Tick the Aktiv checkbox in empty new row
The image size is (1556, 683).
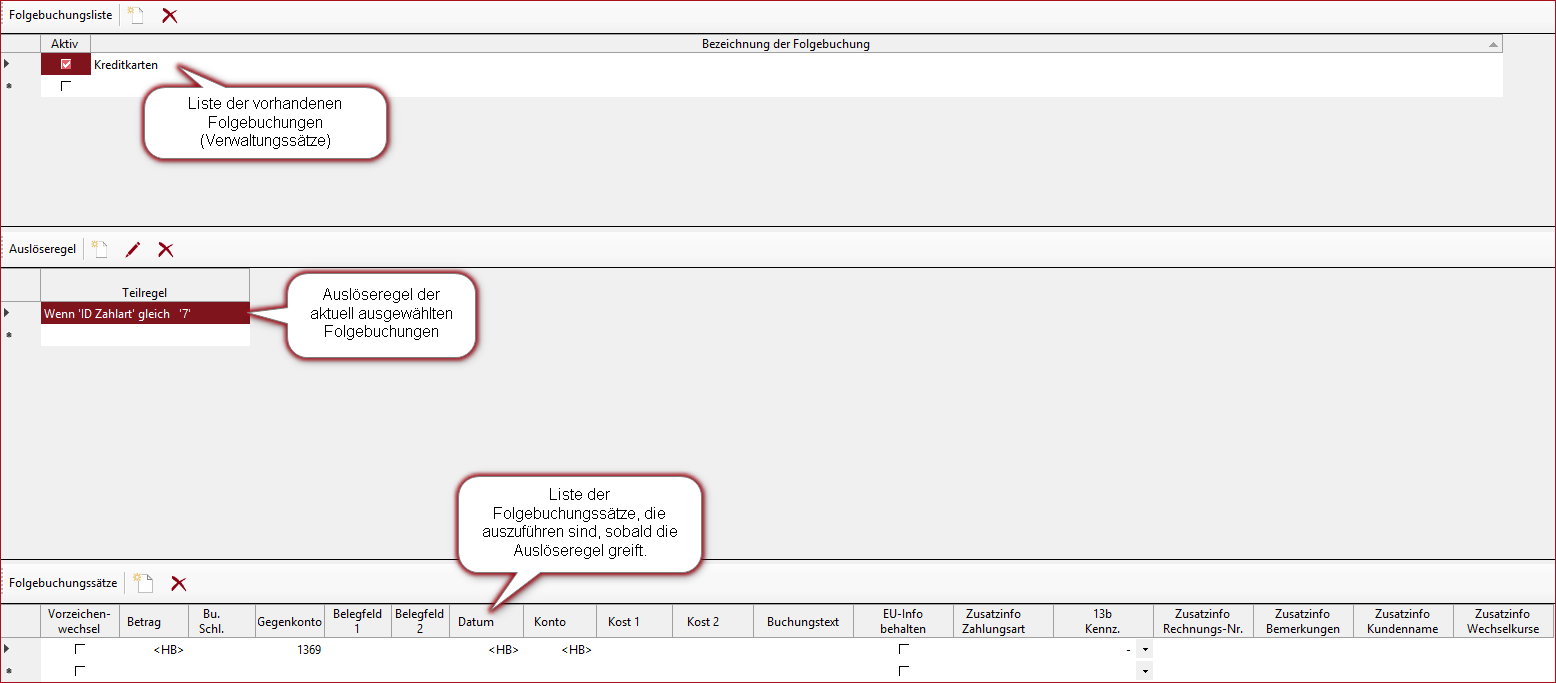66,86
